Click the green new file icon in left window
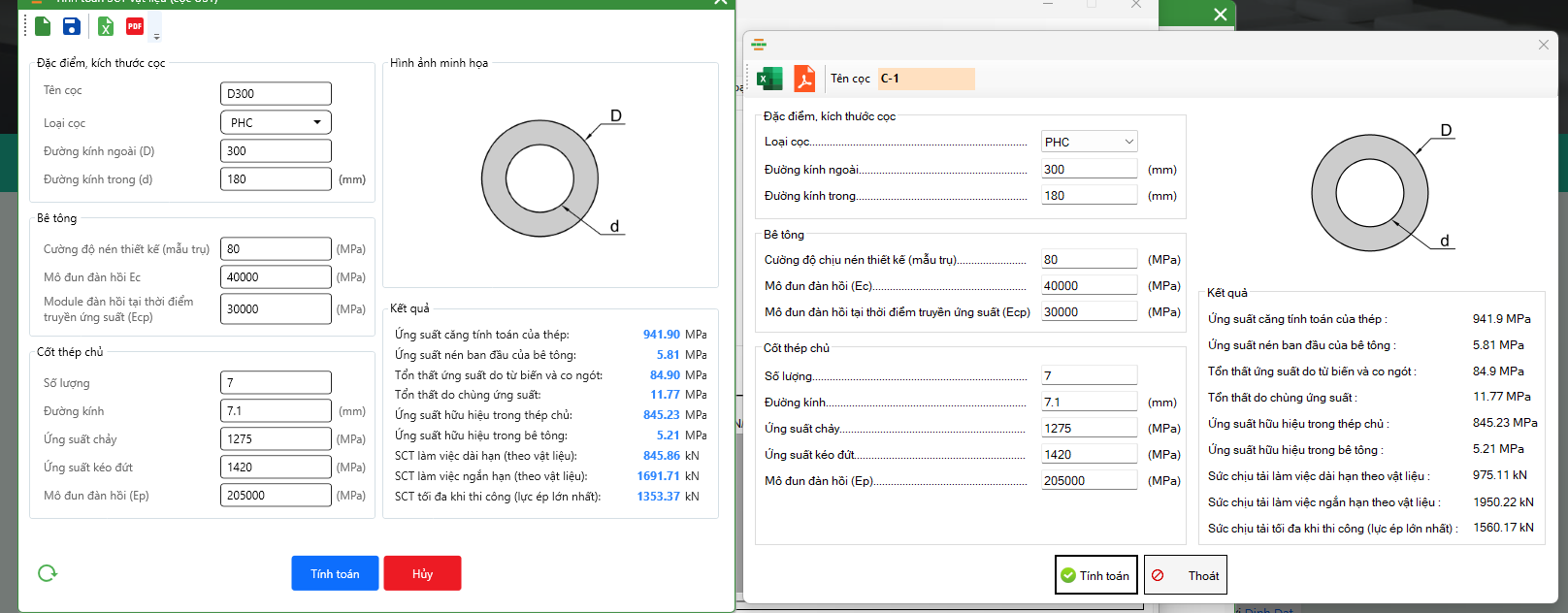The image size is (1568, 613). click(x=43, y=26)
